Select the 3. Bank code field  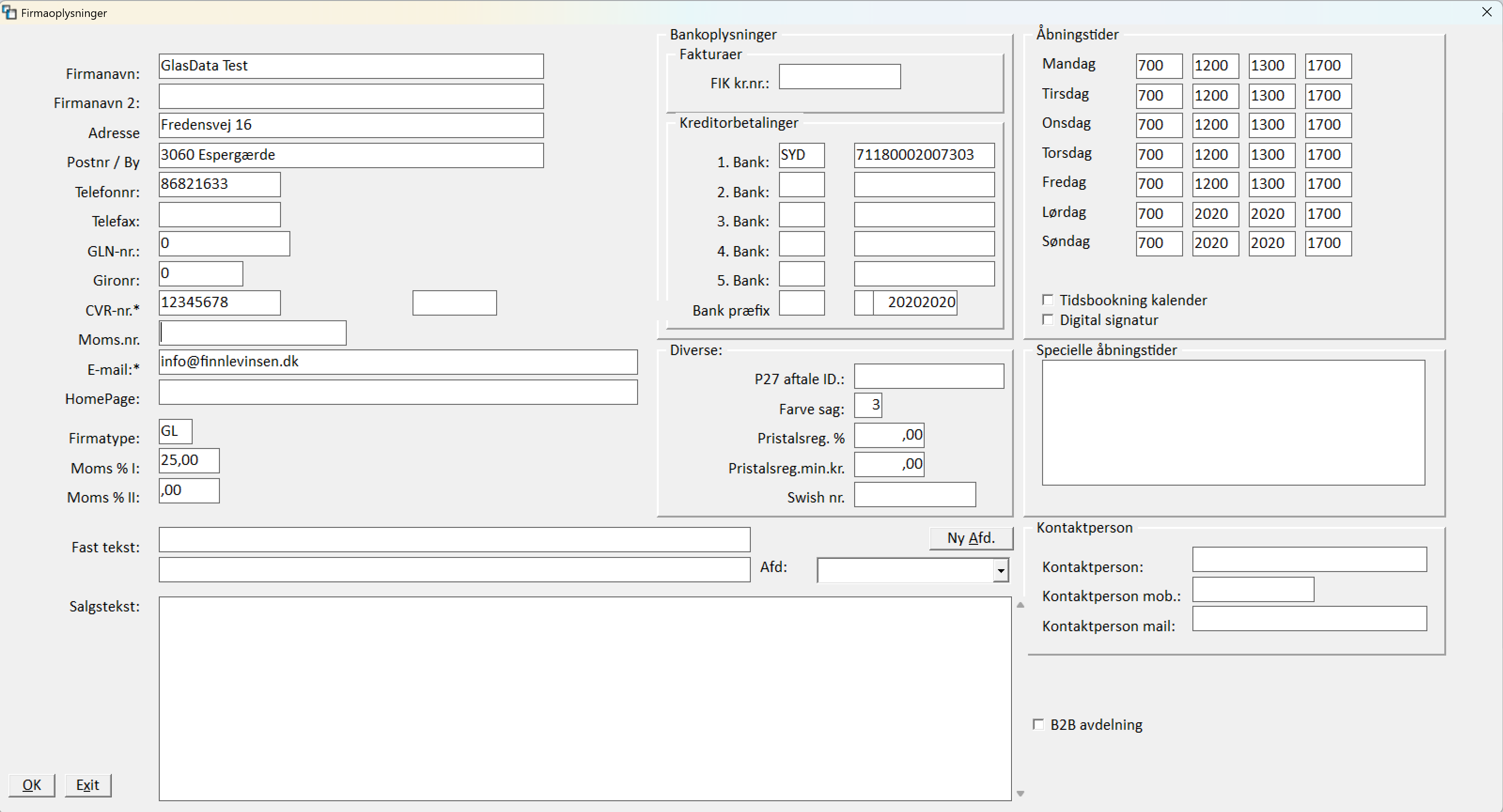tap(802, 215)
